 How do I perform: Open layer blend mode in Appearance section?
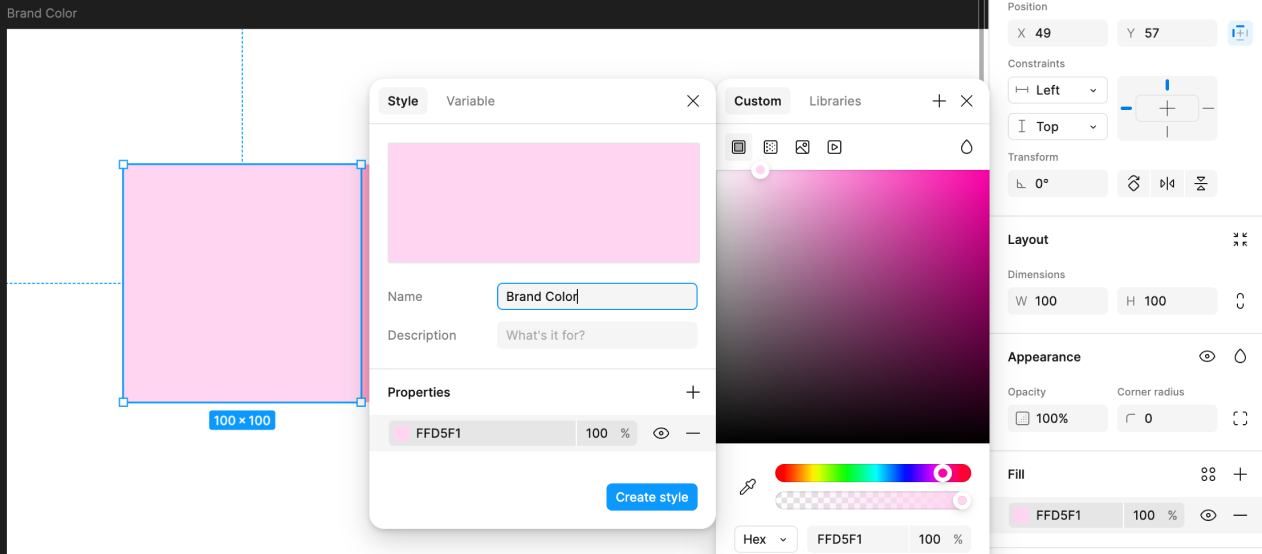tap(1240, 356)
